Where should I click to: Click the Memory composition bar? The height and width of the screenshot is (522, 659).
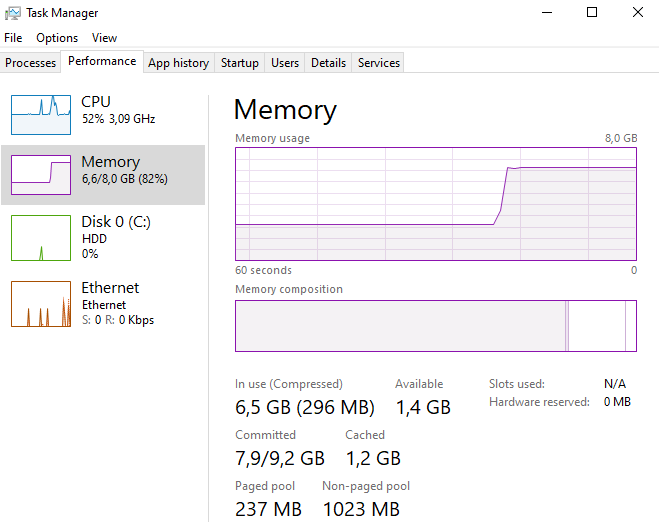click(x=436, y=326)
